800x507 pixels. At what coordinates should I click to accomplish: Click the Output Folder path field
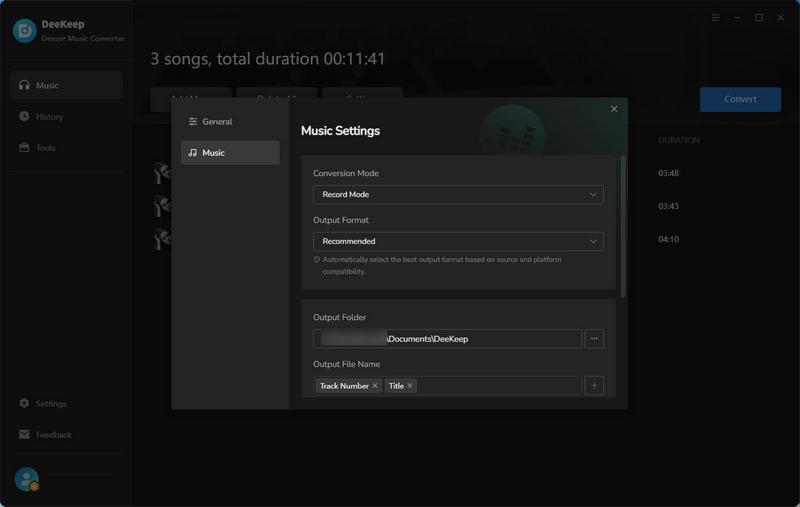[447, 339]
